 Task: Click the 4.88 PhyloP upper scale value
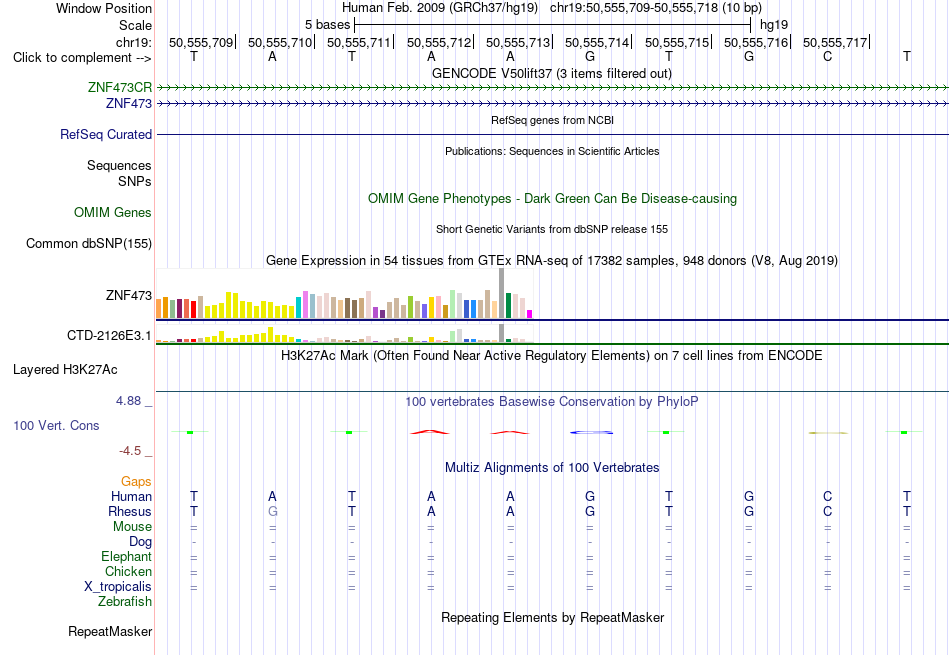pos(128,401)
